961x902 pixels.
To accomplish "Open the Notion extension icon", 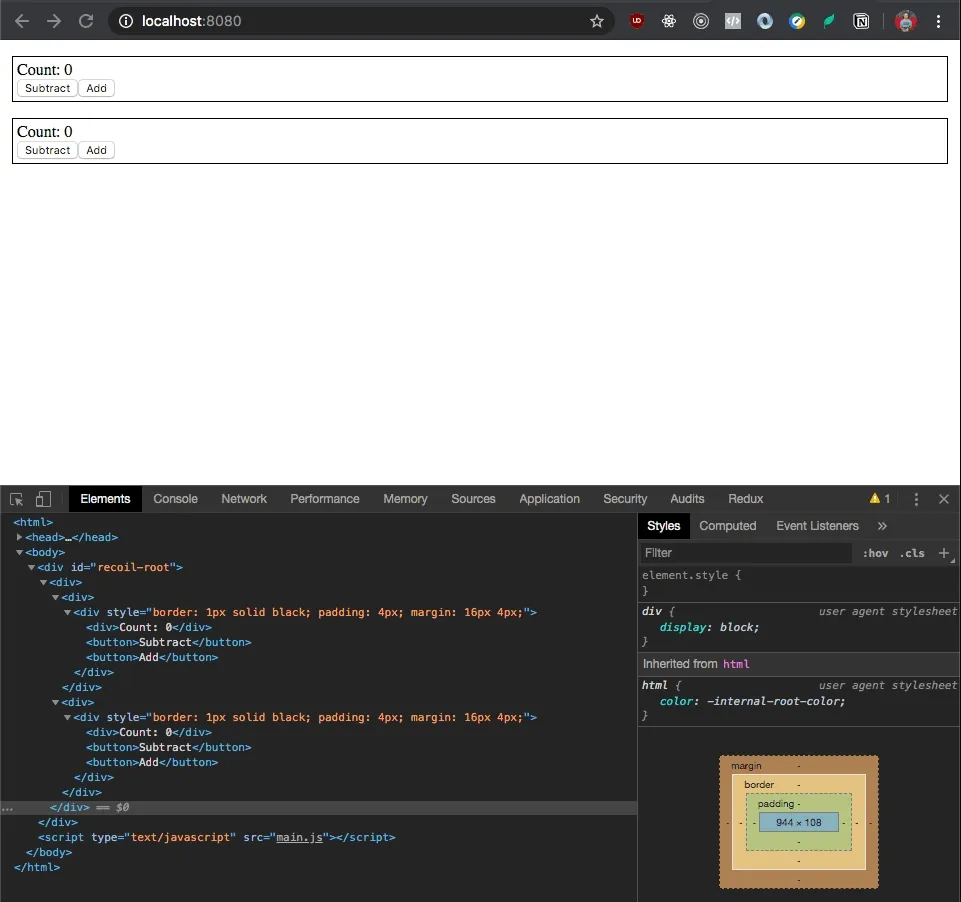I will [x=861, y=21].
